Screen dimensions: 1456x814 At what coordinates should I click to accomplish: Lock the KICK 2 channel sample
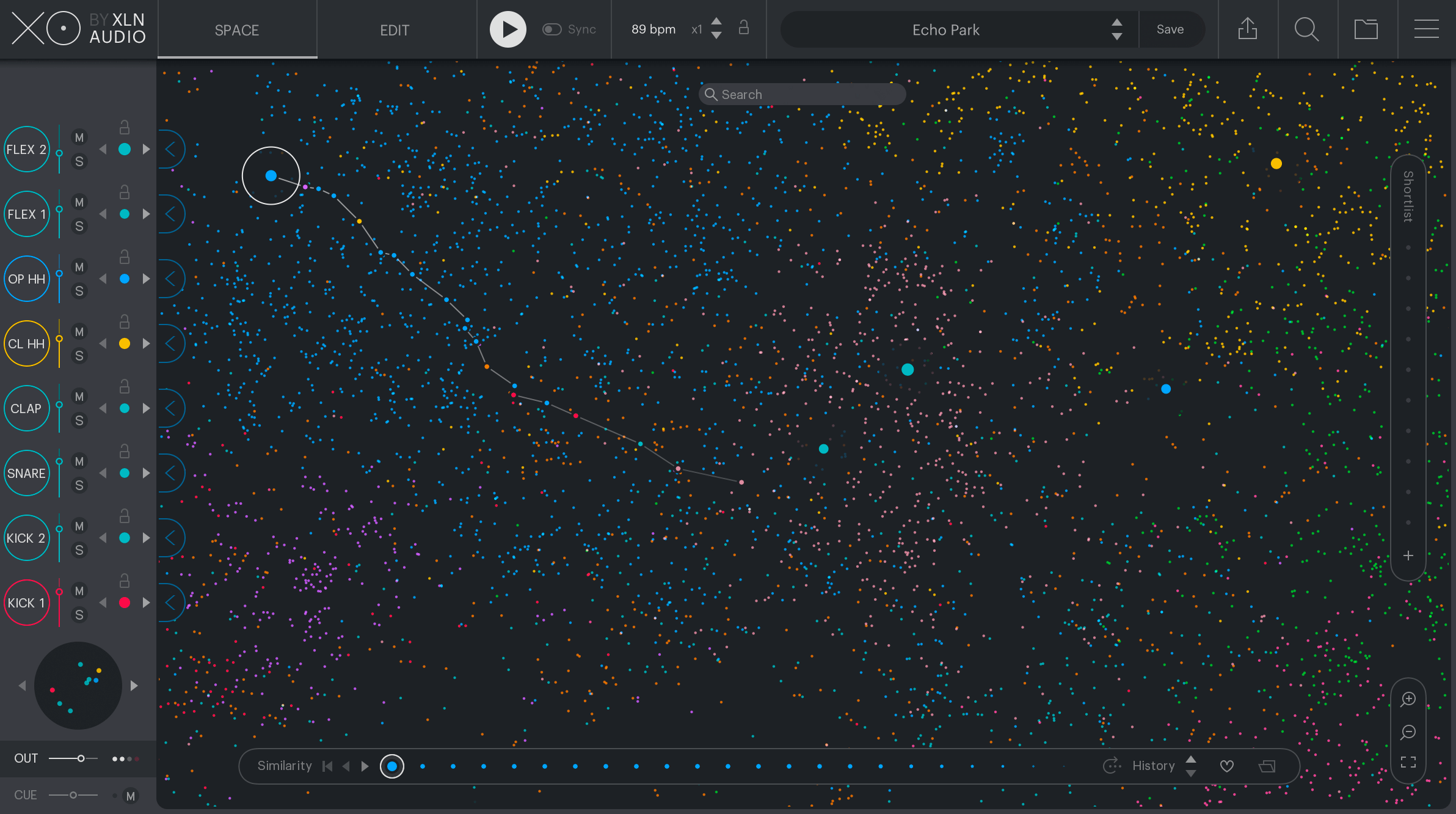(x=124, y=516)
